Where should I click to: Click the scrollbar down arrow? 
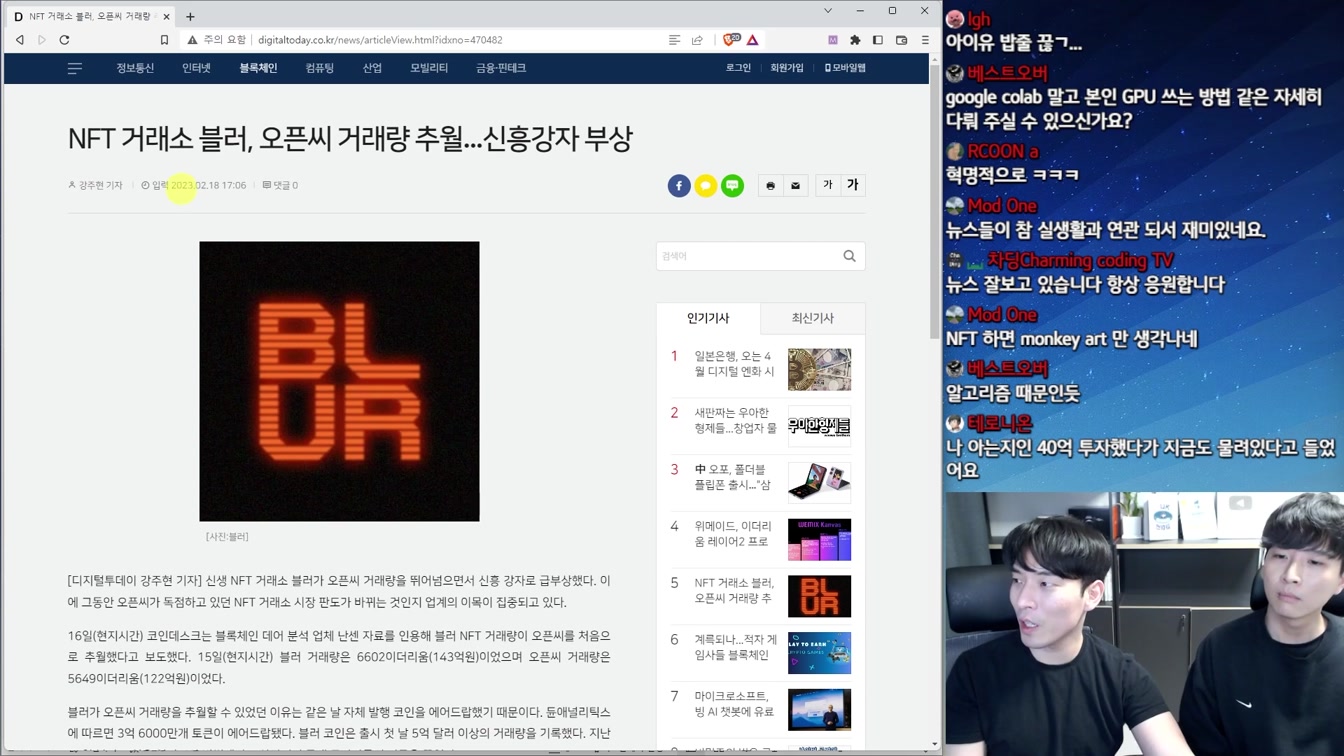pos(935,745)
